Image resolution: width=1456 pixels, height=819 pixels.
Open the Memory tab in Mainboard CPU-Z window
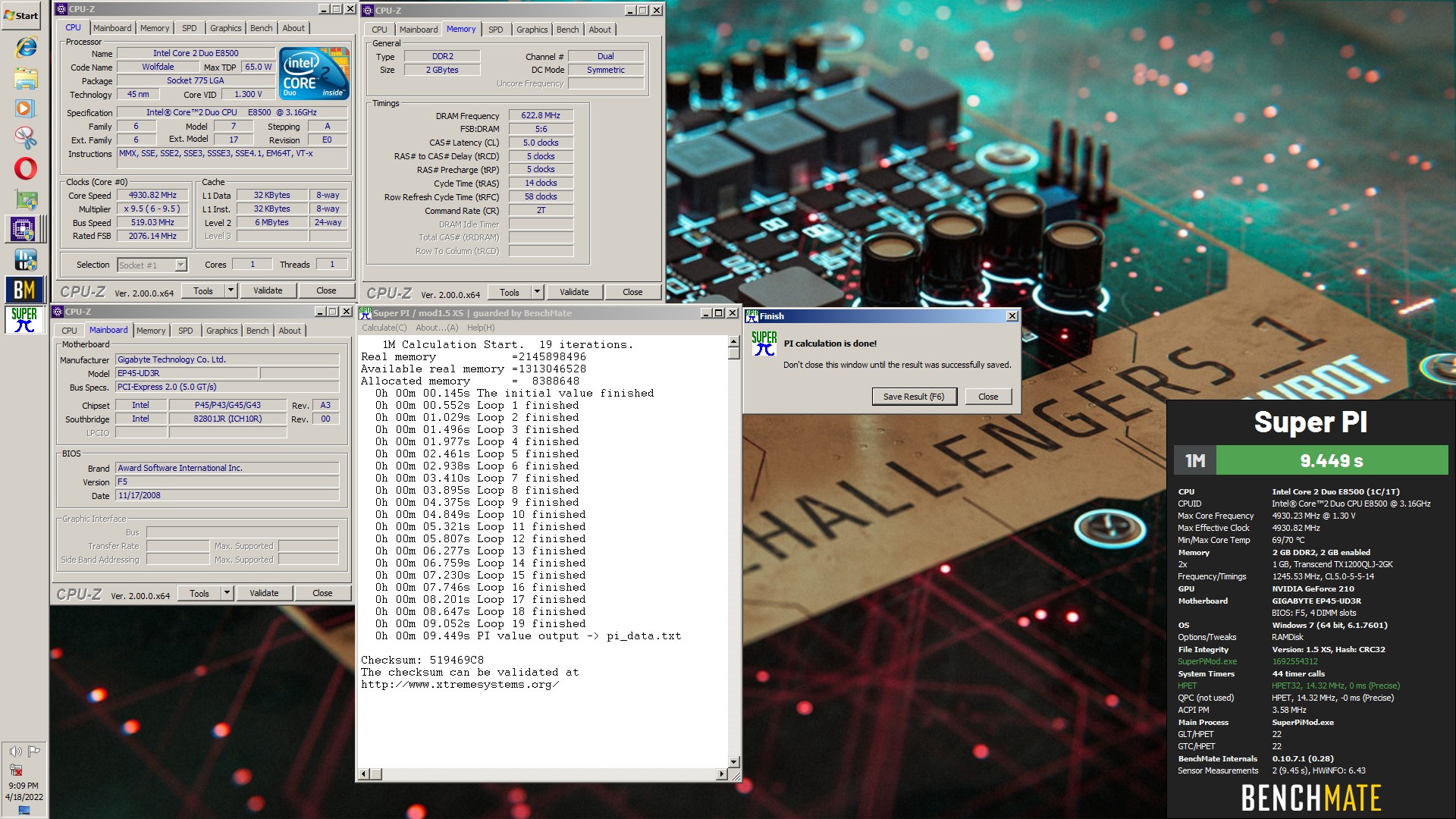(151, 331)
